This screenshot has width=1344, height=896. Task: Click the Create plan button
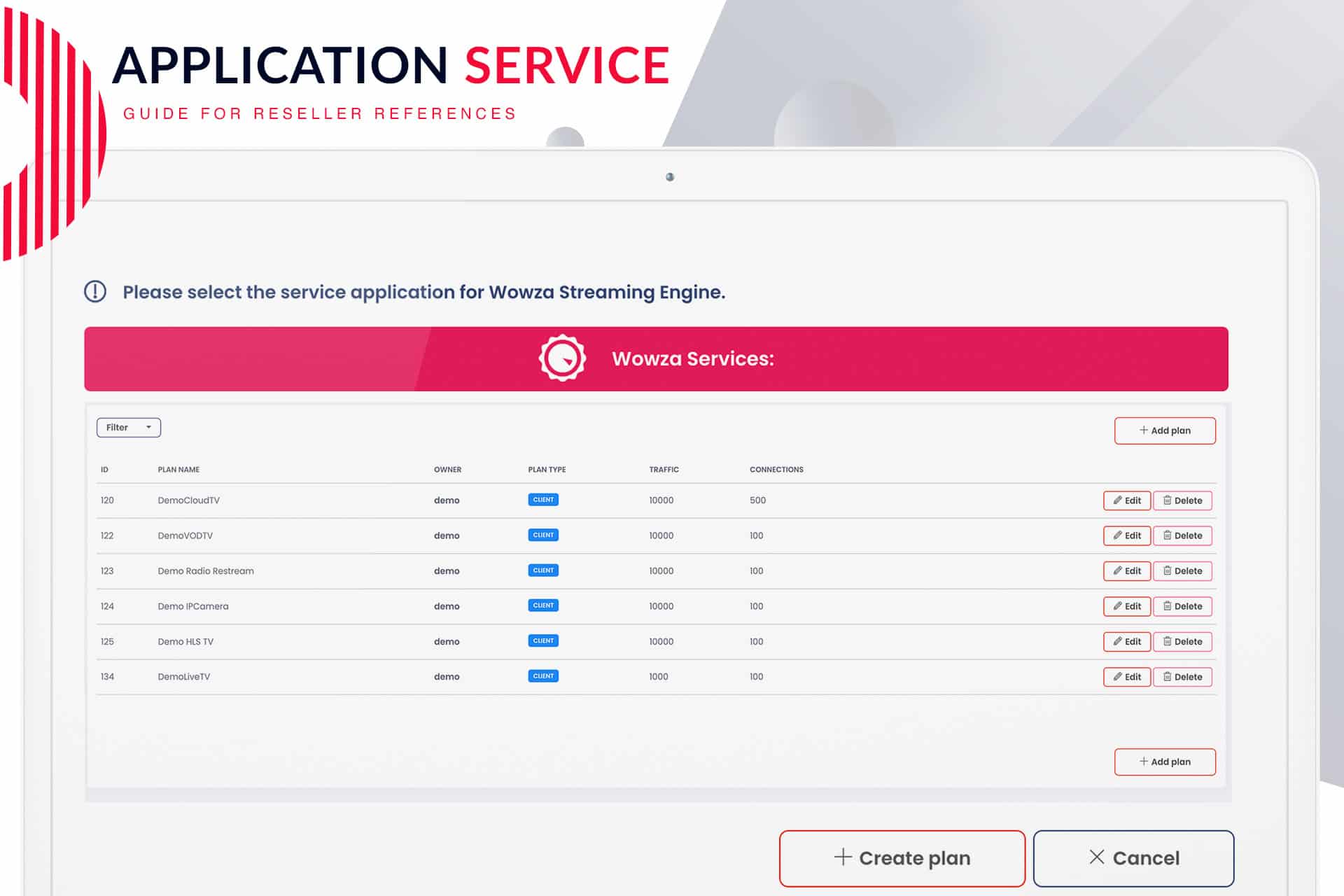click(902, 858)
